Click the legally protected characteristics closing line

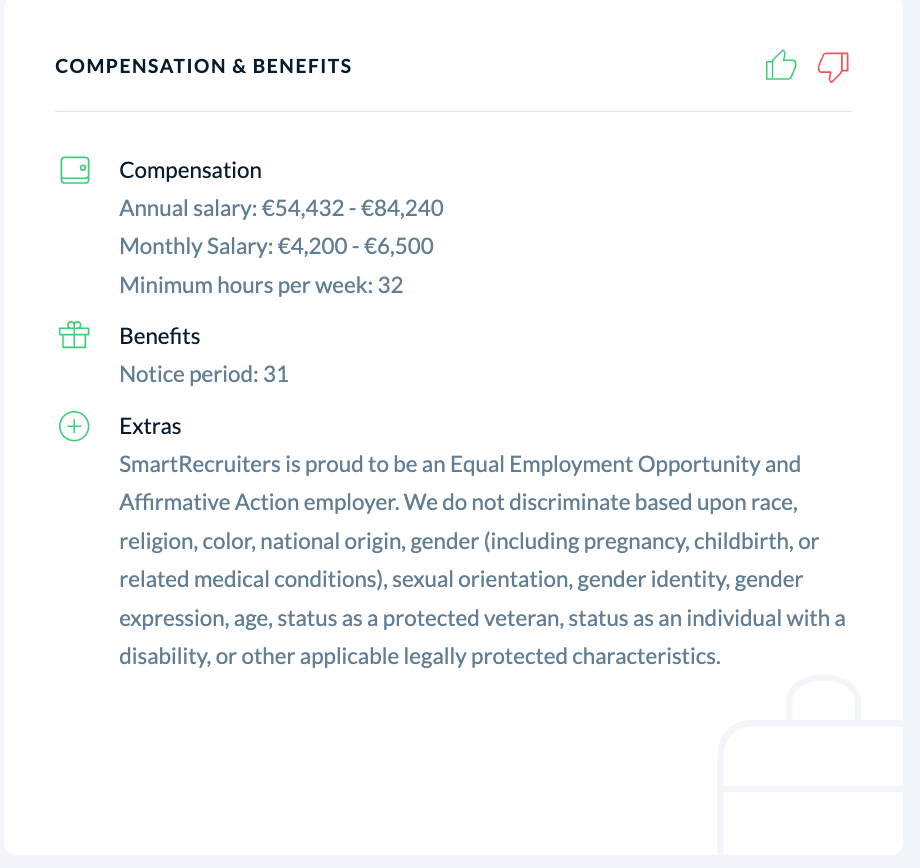(x=420, y=657)
